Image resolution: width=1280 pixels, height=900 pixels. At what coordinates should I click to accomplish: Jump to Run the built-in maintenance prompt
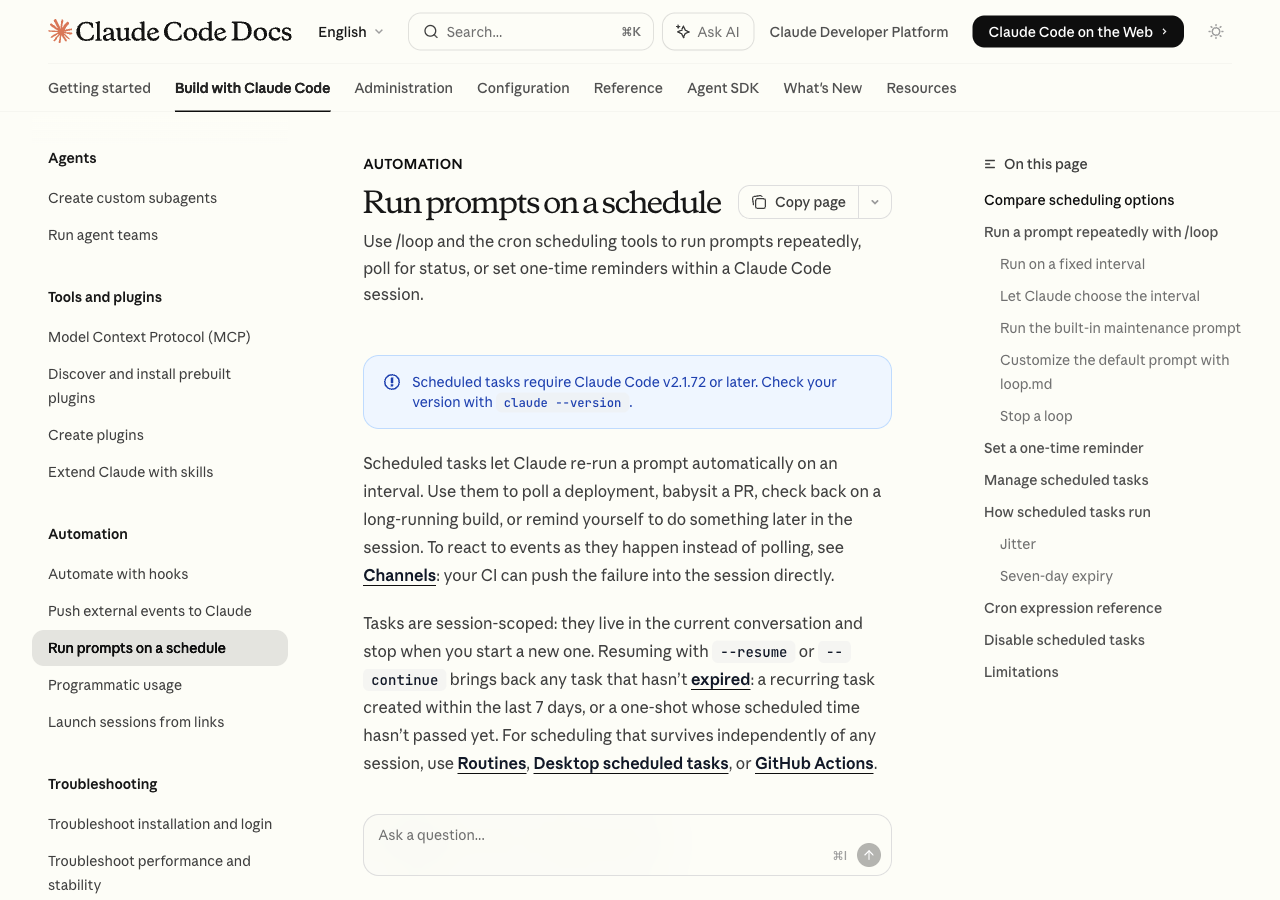pos(1120,328)
